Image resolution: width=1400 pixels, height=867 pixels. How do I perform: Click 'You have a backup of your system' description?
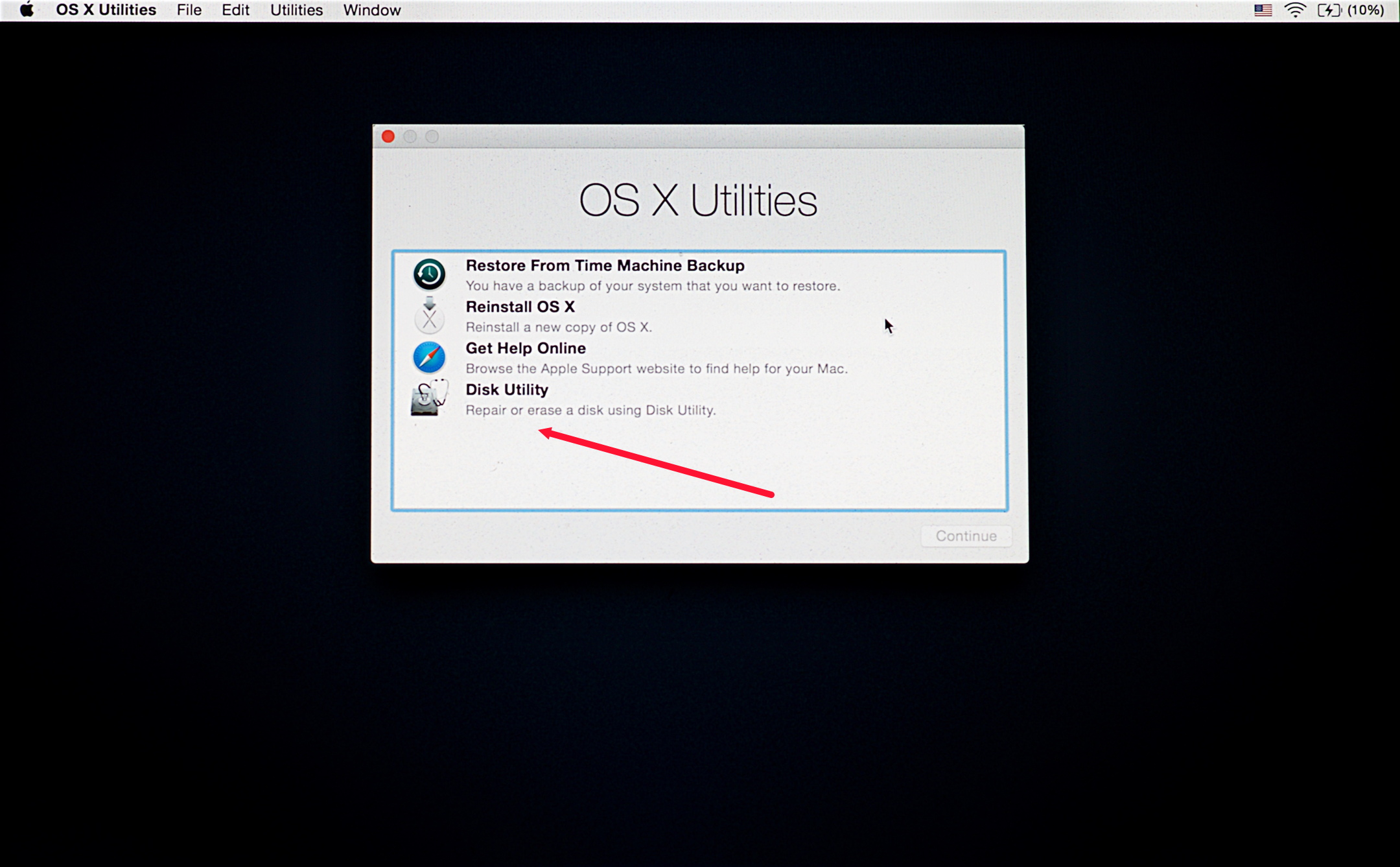[x=653, y=286]
